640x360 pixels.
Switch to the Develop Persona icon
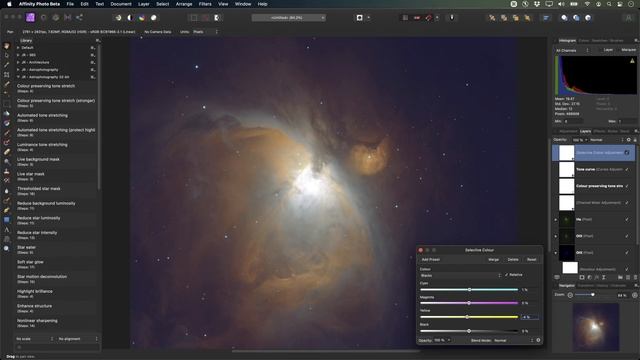(x=56, y=18)
